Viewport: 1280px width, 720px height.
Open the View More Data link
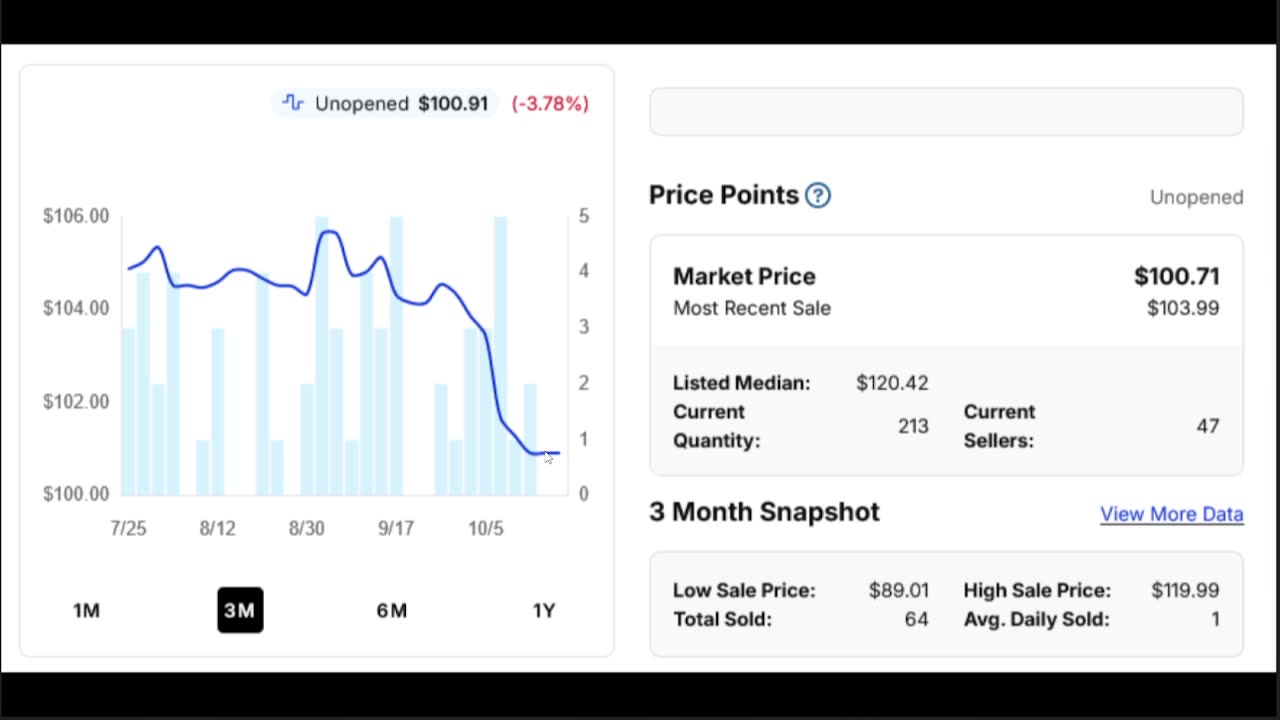1171,514
